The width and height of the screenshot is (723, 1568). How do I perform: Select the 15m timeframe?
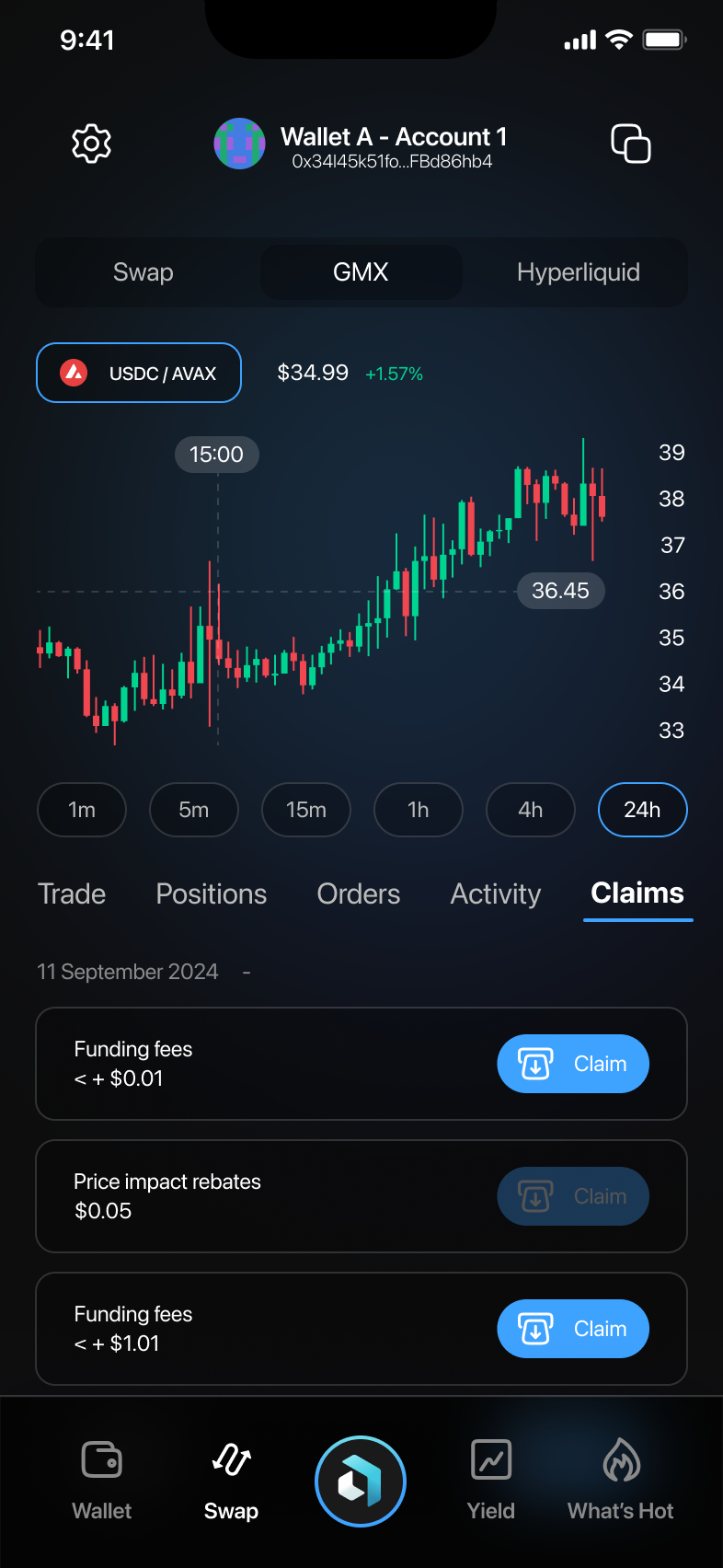coord(306,810)
